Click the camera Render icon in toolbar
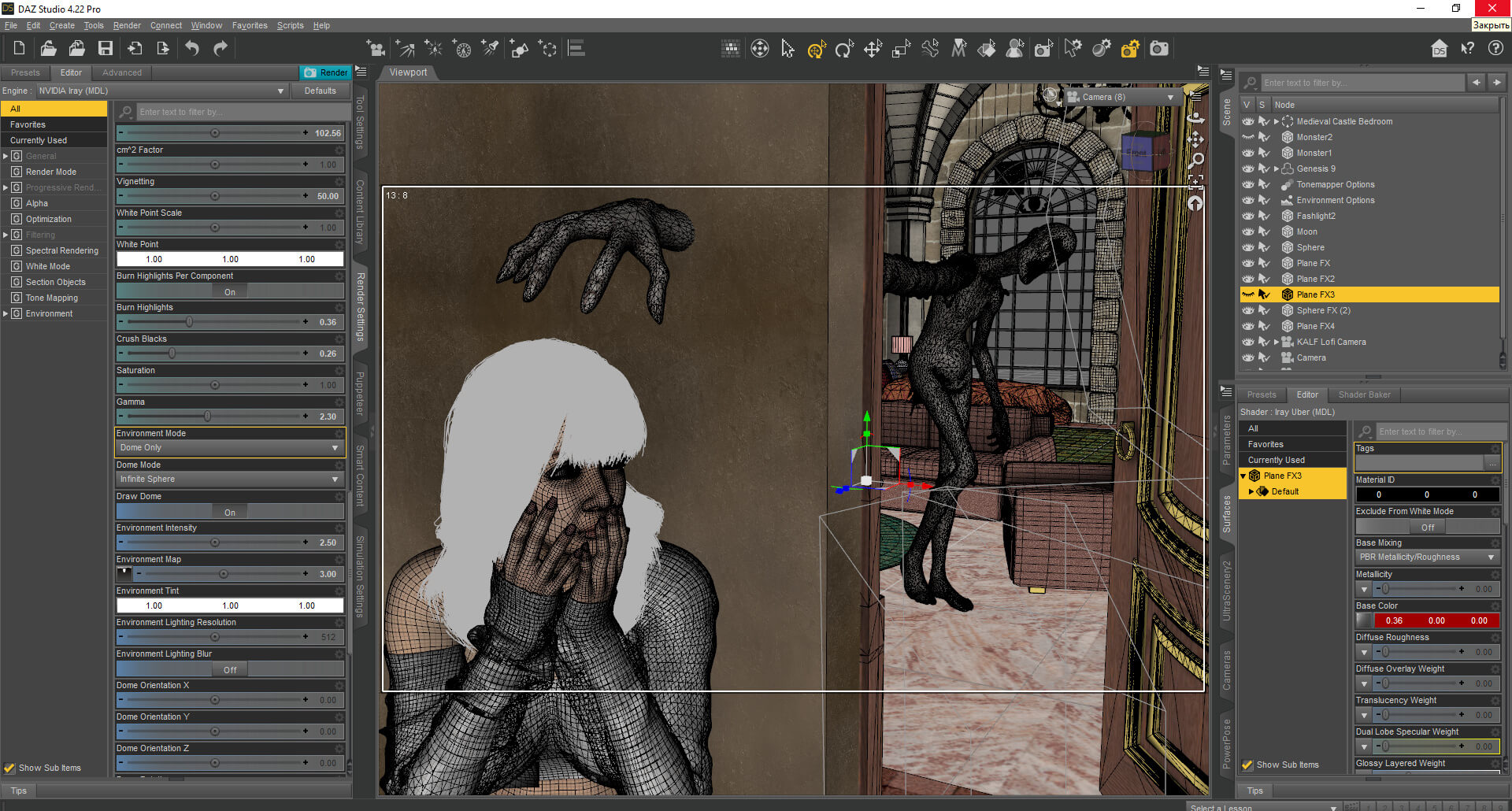Viewport: 1512px width, 811px height. (x=1159, y=49)
